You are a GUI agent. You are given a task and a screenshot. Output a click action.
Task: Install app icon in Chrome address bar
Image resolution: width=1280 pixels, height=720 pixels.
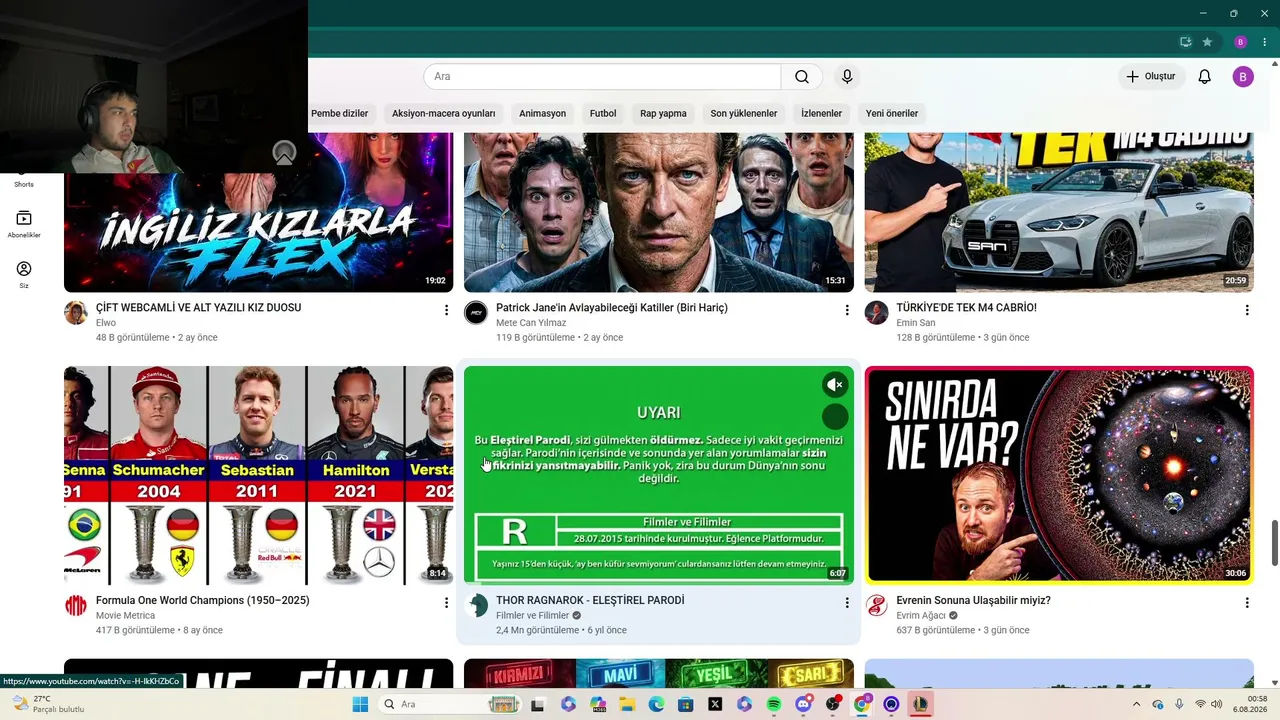pos(1185,42)
